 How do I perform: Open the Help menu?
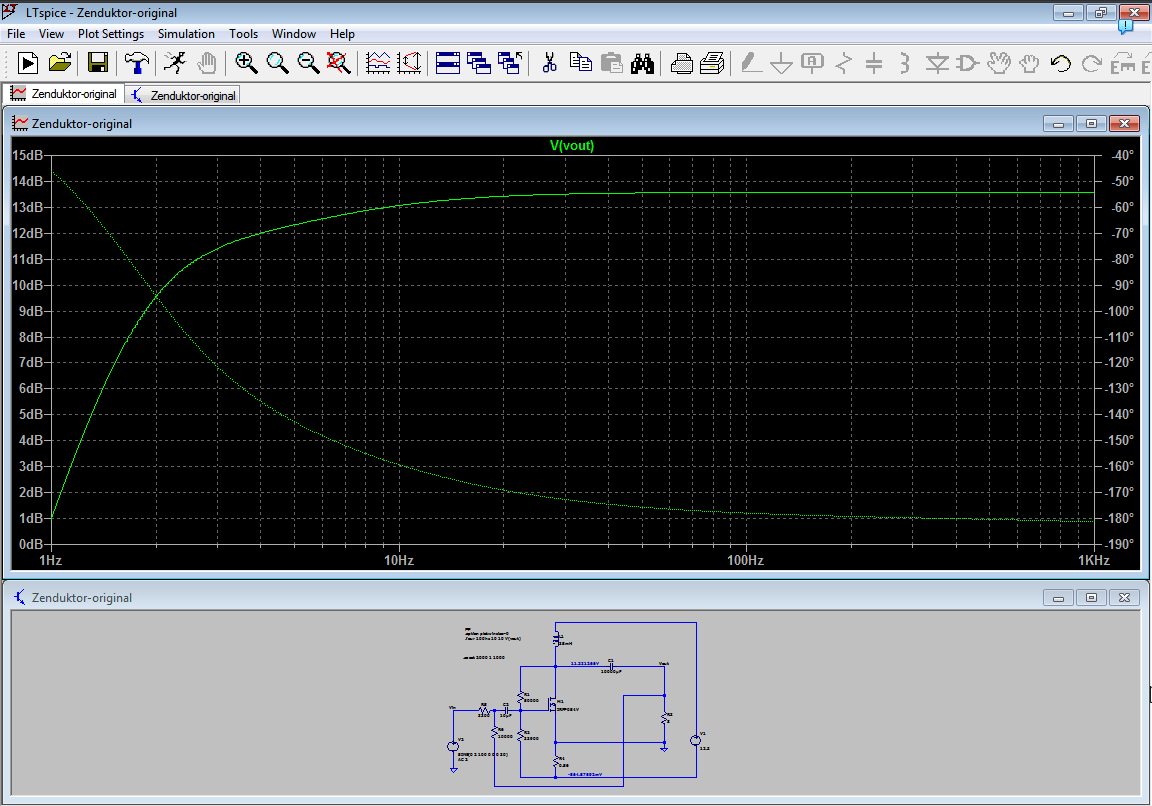pyautogui.click(x=342, y=34)
